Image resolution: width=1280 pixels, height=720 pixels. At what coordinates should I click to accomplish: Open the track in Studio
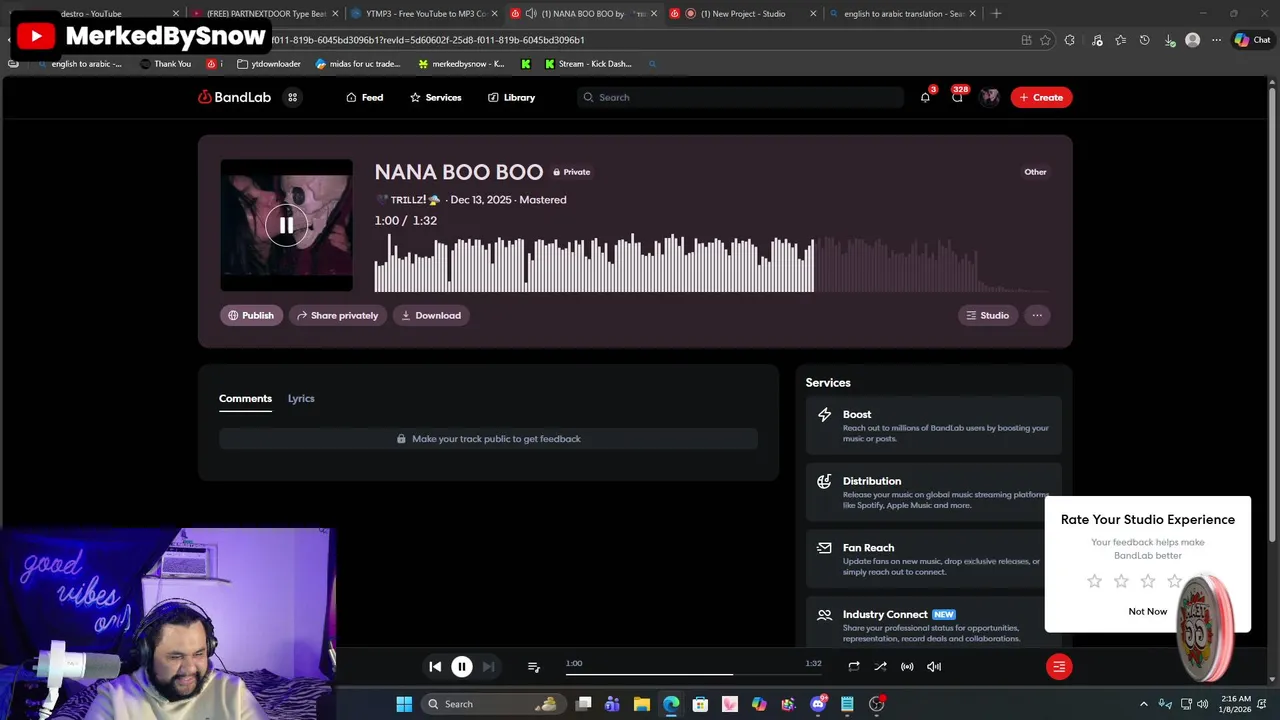(x=987, y=315)
